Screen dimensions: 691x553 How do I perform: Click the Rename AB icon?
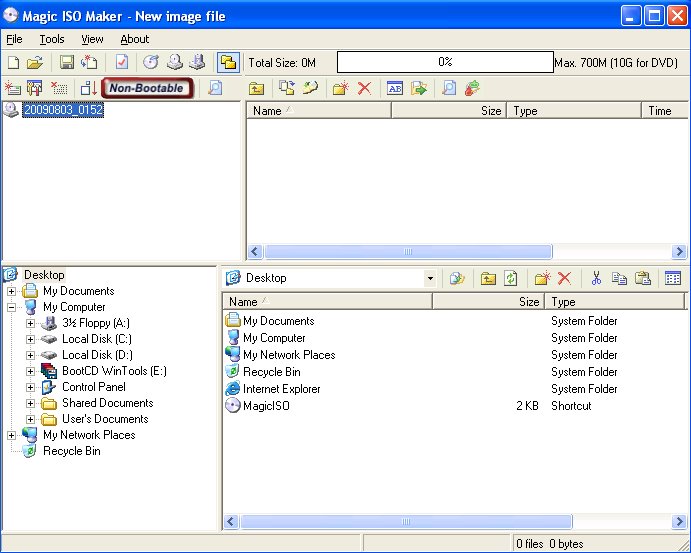tap(395, 88)
